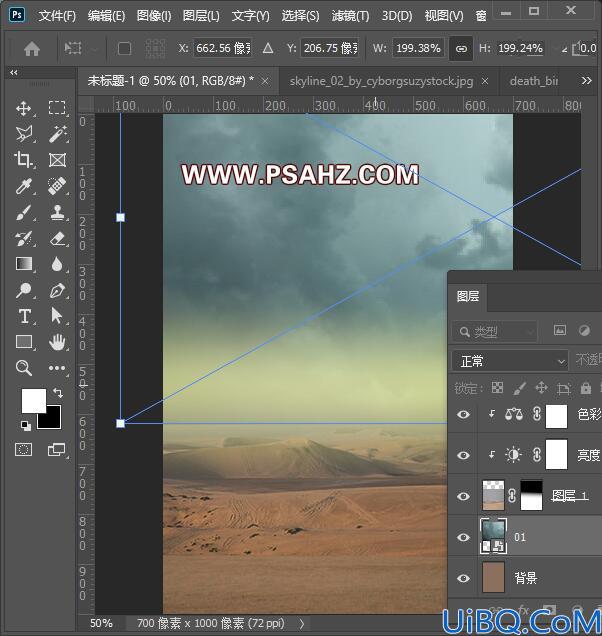Screen dimensions: 602x636
Task: Select the Frame tool
Action: tap(57, 160)
